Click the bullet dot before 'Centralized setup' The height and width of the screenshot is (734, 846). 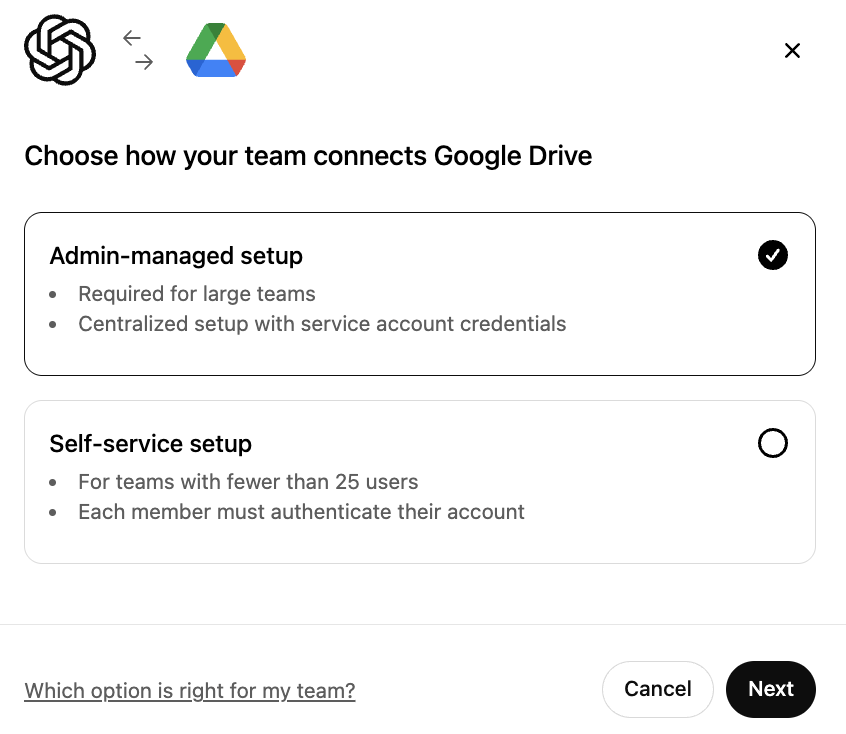pyautogui.click(x=52, y=325)
